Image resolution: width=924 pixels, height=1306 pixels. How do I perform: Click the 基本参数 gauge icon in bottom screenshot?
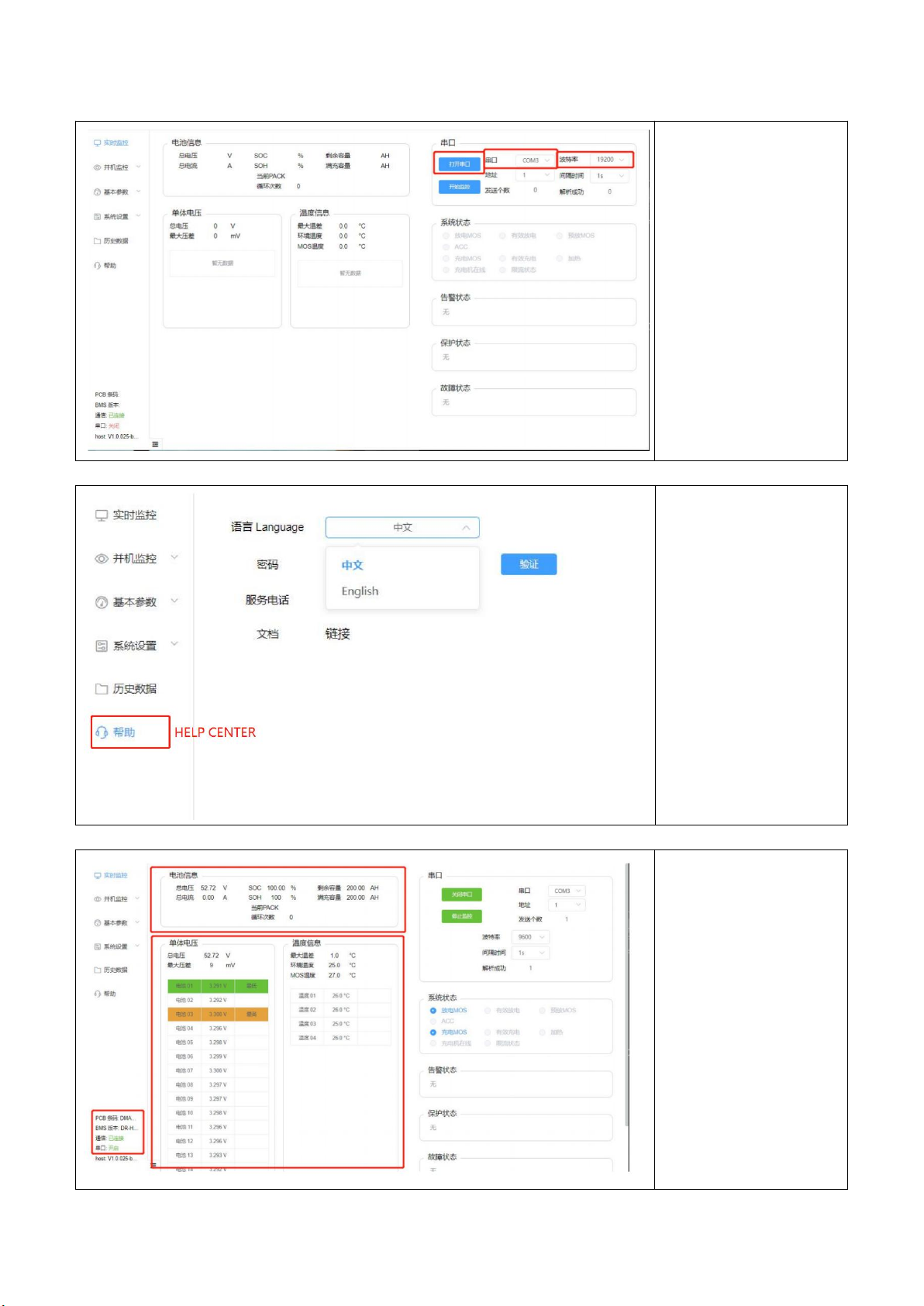(97, 923)
